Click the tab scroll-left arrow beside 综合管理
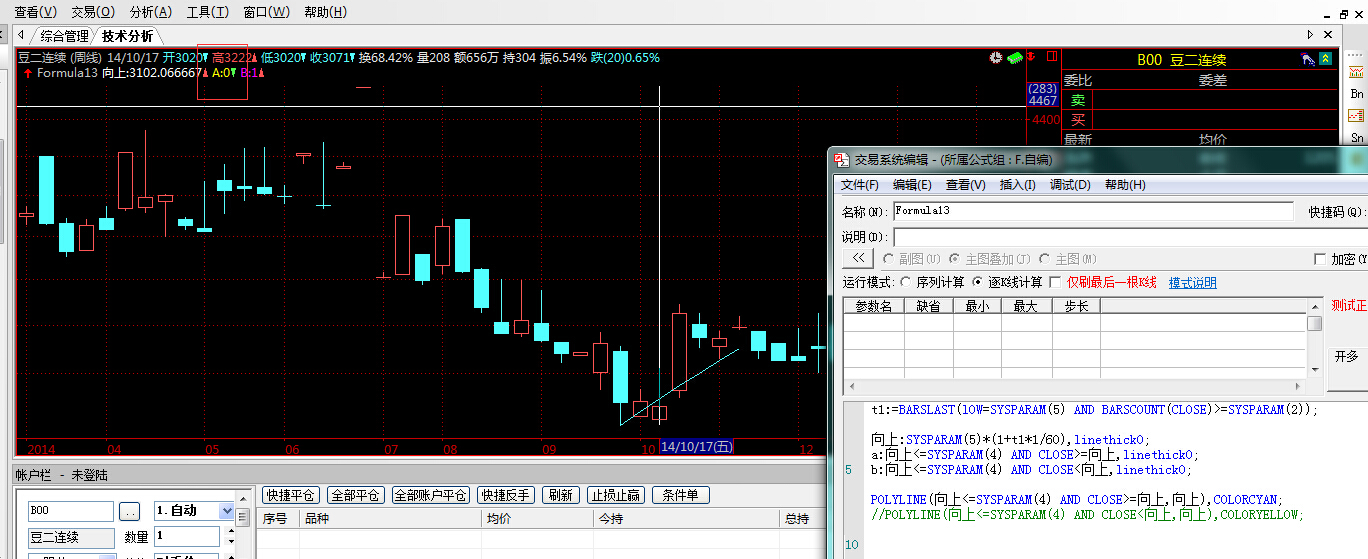This screenshot has width=1368, height=559. 20,35
